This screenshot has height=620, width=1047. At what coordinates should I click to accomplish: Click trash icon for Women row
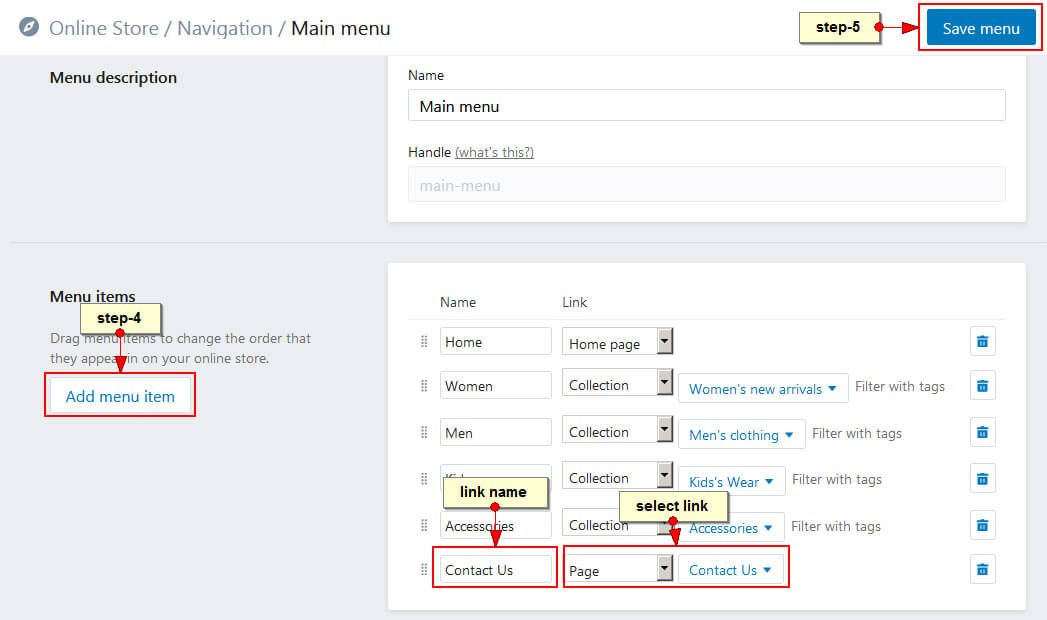pyautogui.click(x=981, y=386)
